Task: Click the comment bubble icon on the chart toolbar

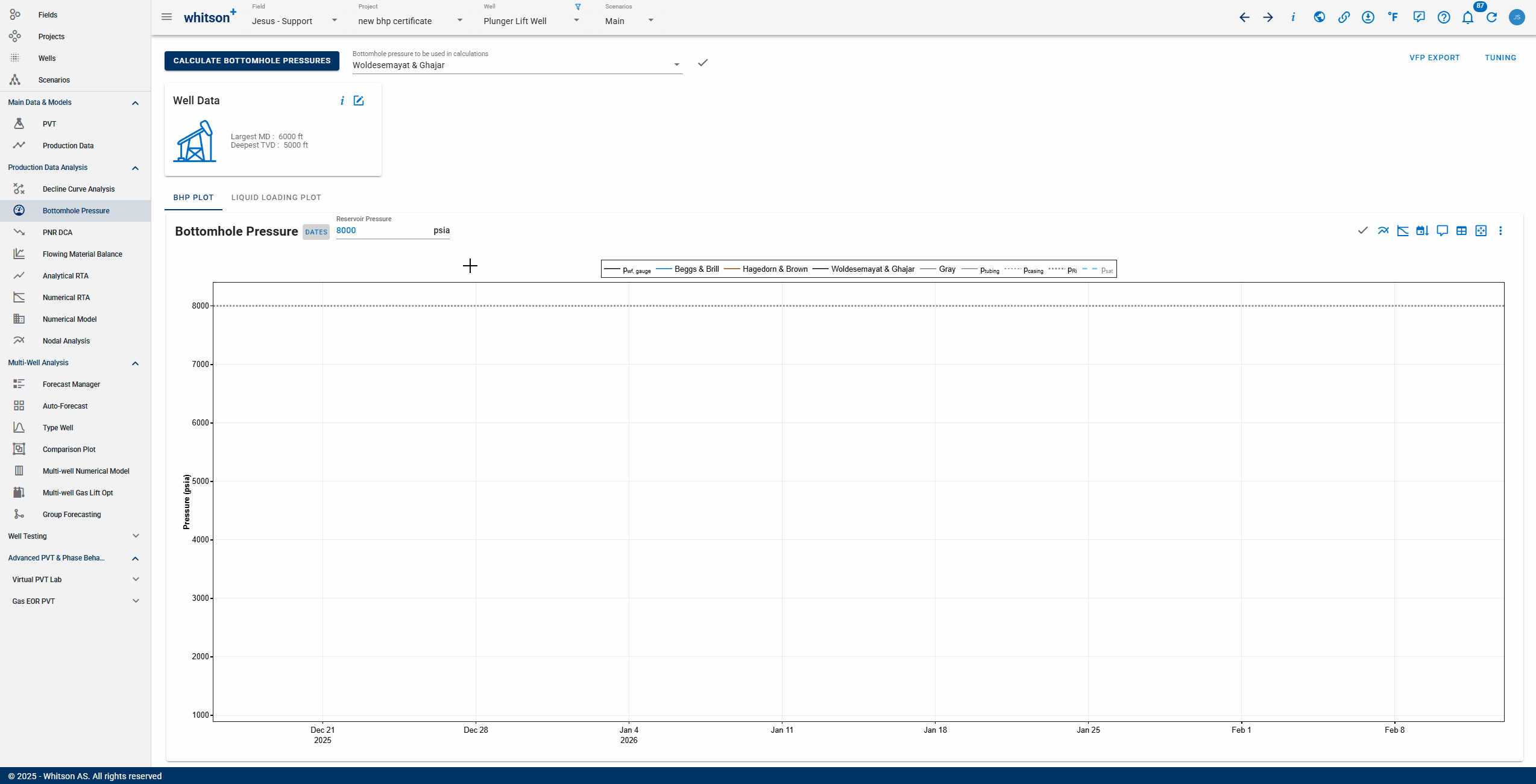Action: [1442, 231]
